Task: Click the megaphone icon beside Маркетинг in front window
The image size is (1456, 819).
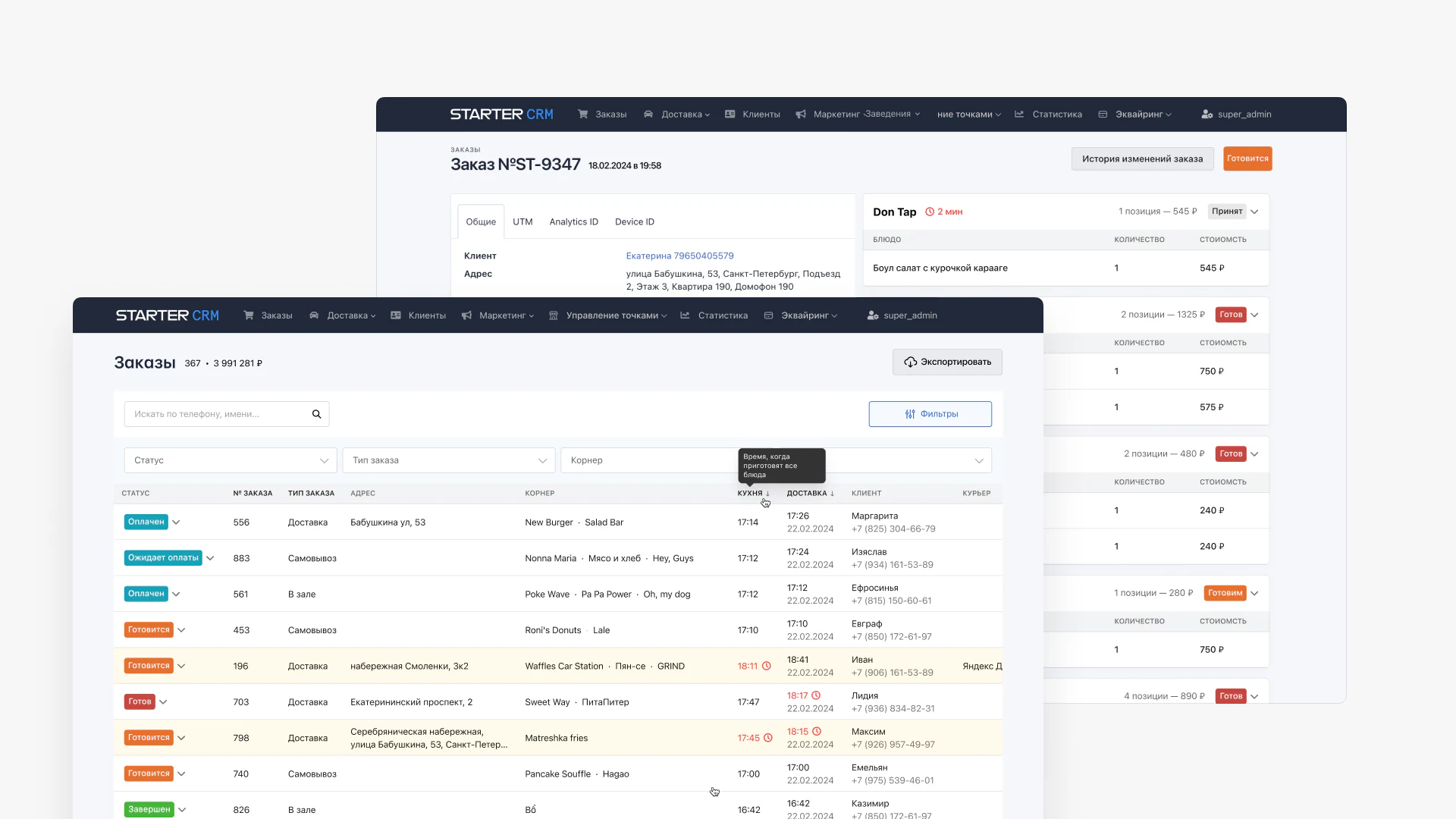Action: (466, 315)
